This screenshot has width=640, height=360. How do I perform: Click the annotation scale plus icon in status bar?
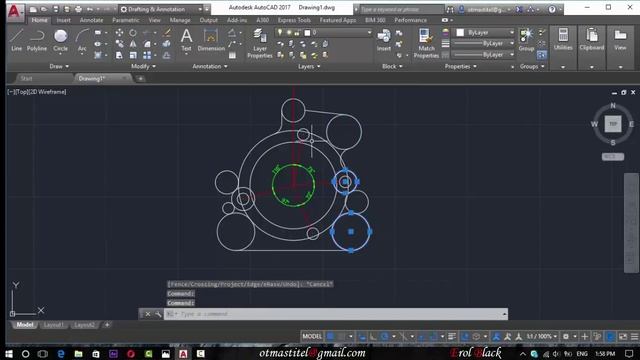tap(584, 336)
